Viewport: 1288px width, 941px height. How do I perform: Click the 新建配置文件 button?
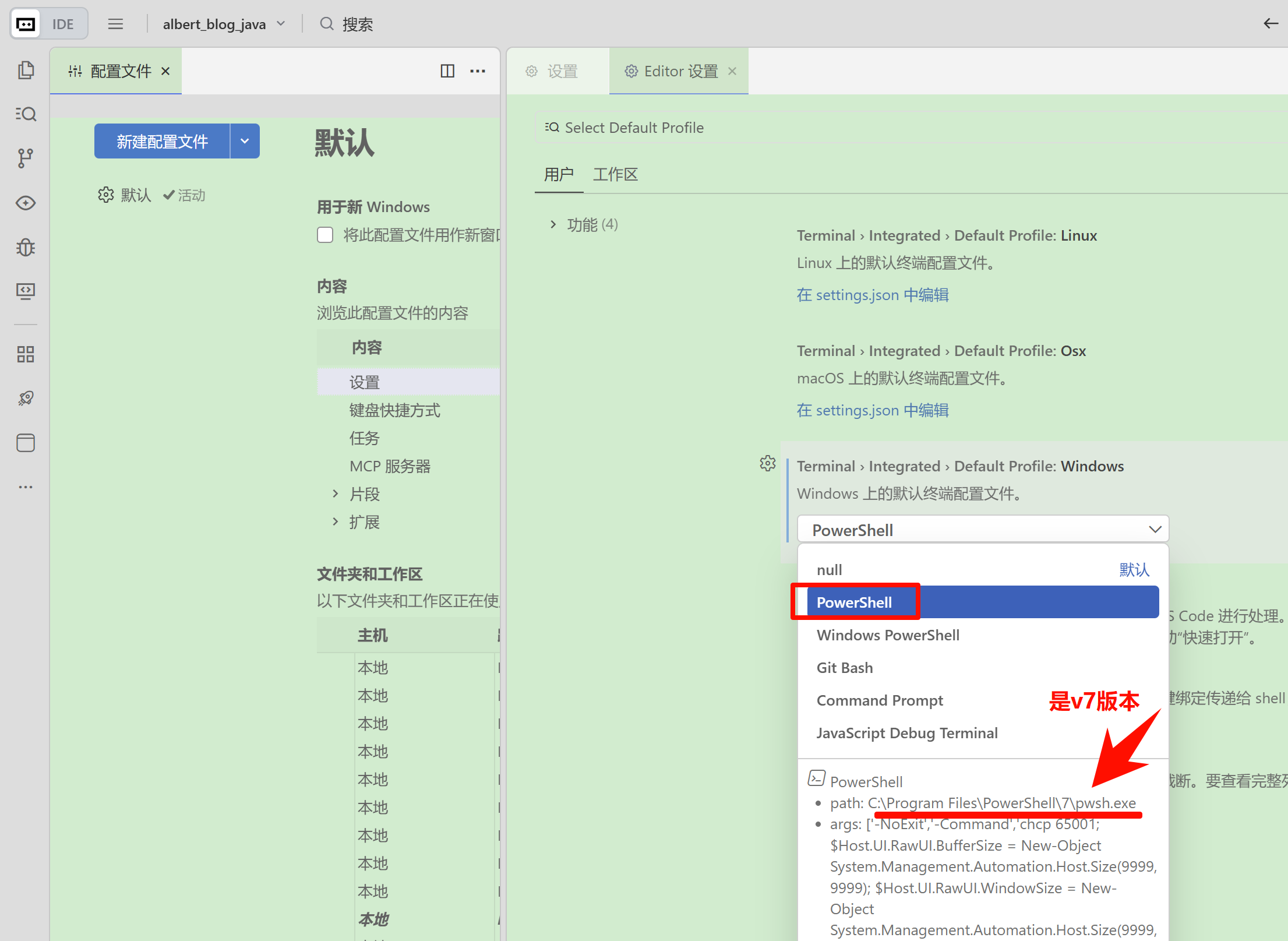[x=162, y=141]
